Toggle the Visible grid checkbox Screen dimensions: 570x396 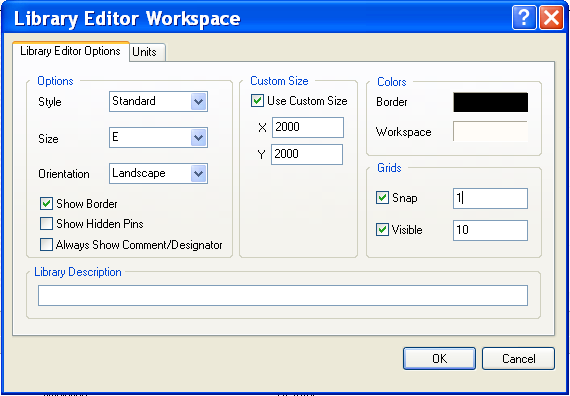[x=382, y=230]
